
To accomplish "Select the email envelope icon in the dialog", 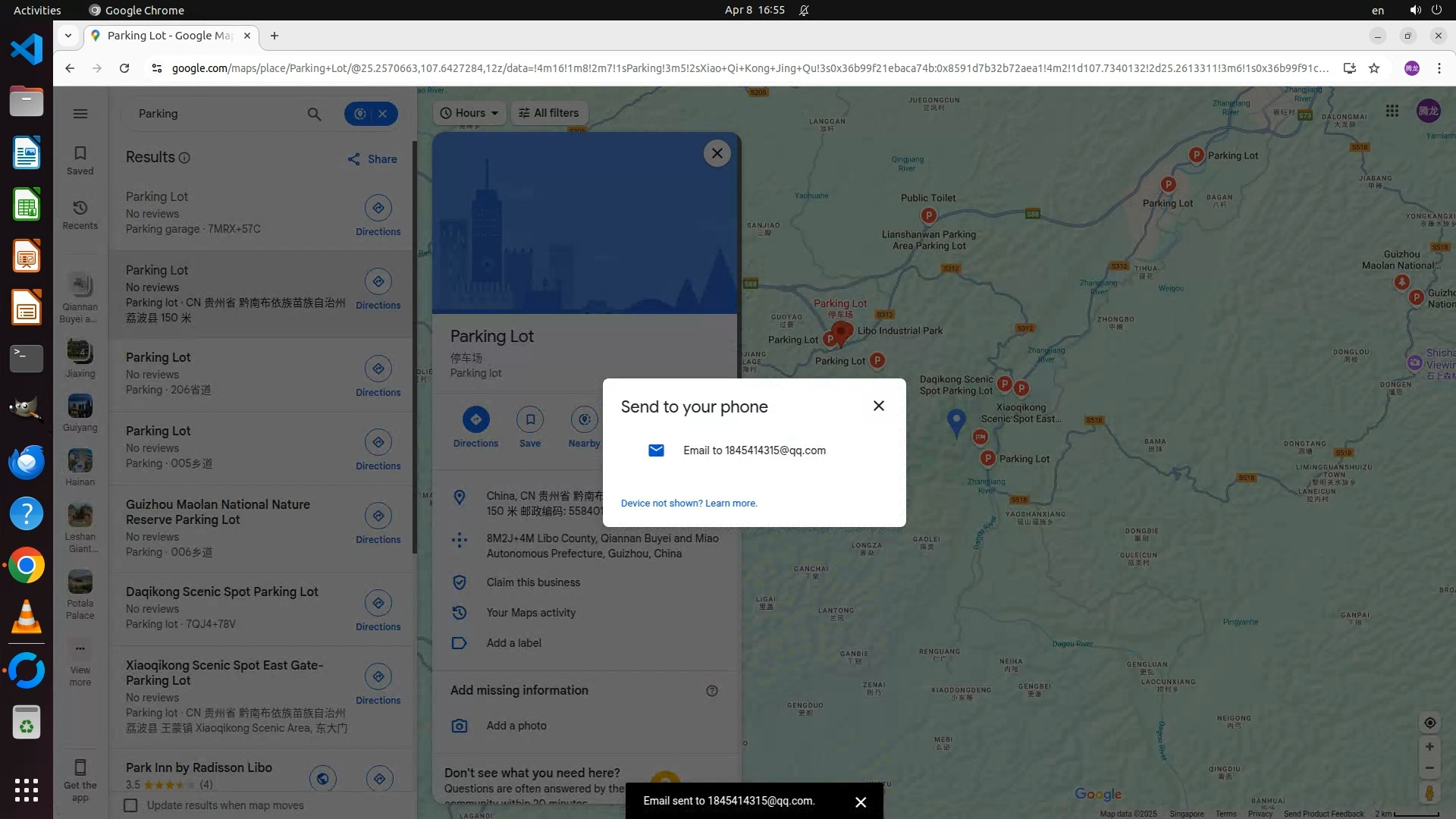I will tap(656, 450).
